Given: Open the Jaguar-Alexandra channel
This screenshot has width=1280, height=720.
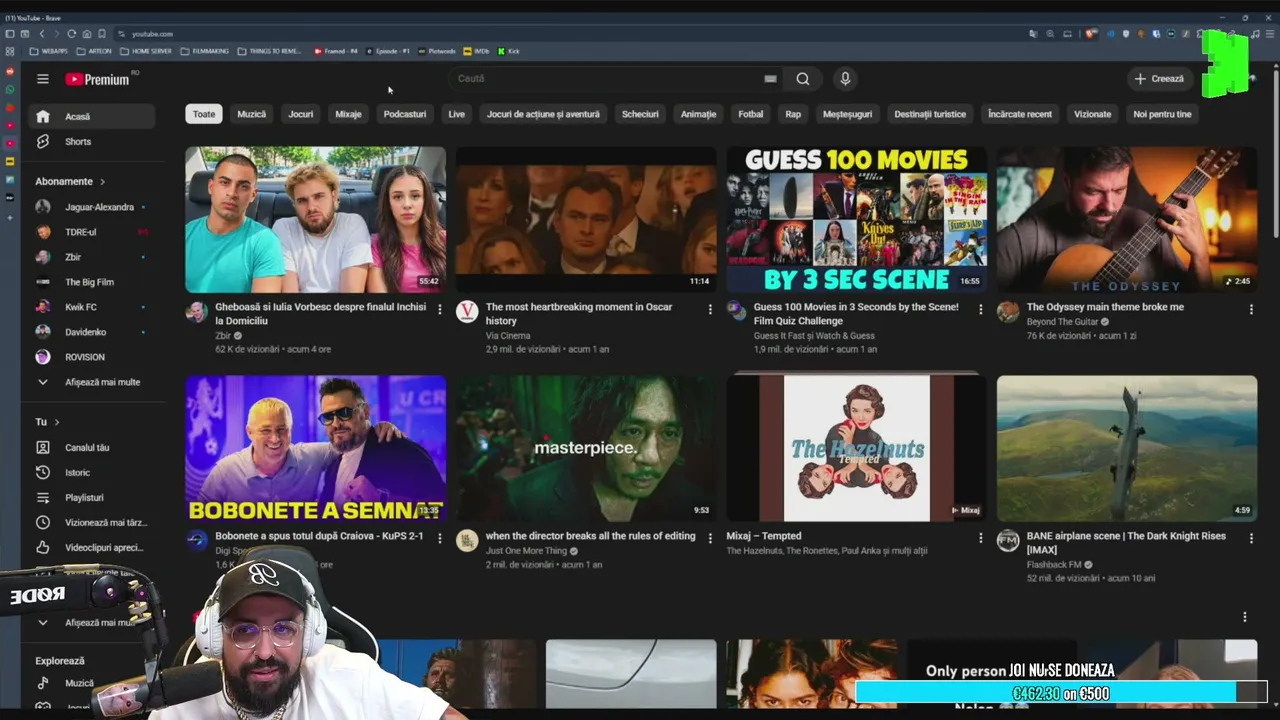Looking at the screenshot, I should point(92,207).
